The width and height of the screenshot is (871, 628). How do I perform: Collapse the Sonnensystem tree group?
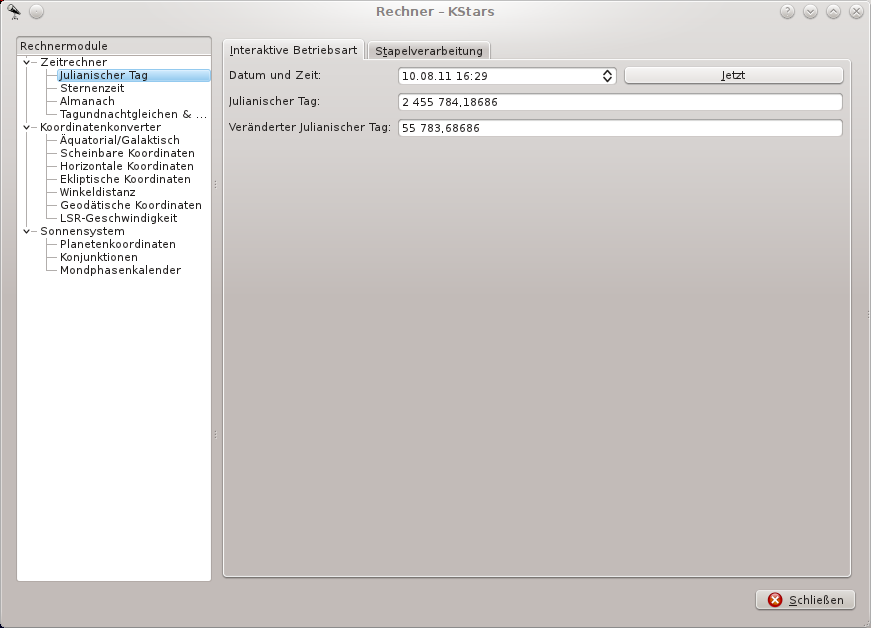pyautogui.click(x=27, y=231)
